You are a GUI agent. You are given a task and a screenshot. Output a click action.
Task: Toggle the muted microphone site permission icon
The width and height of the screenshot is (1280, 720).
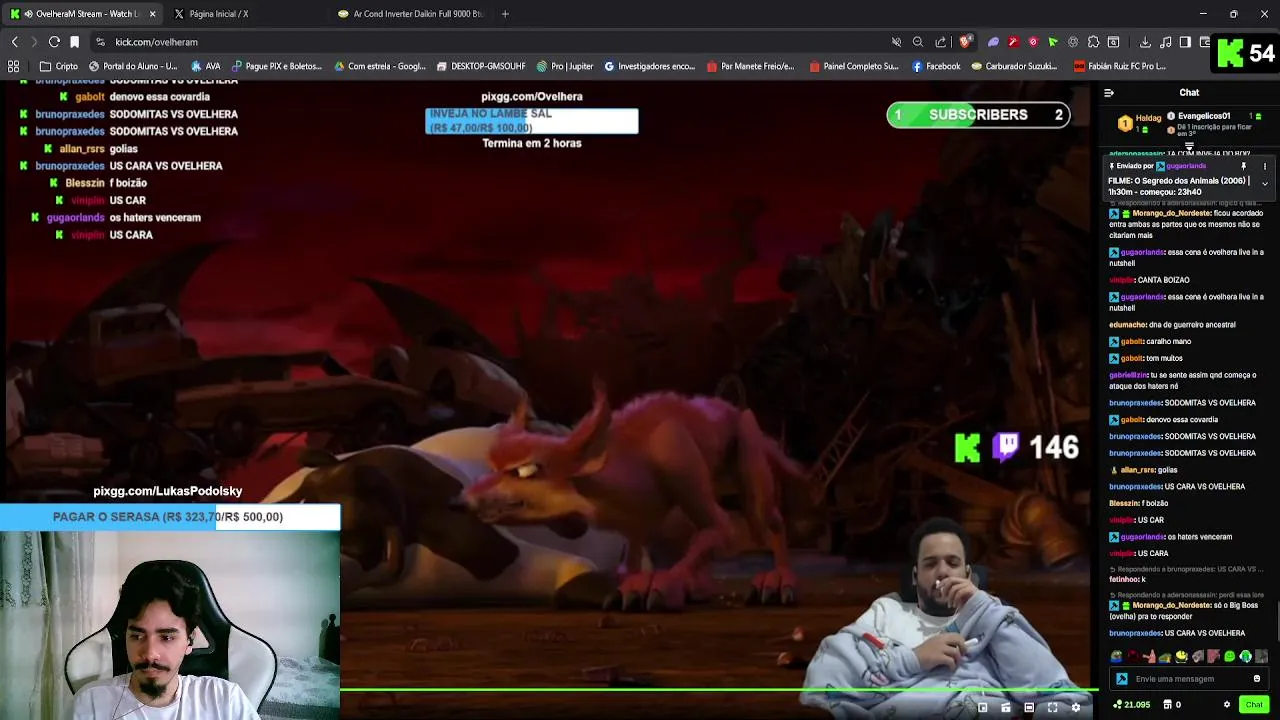click(896, 42)
